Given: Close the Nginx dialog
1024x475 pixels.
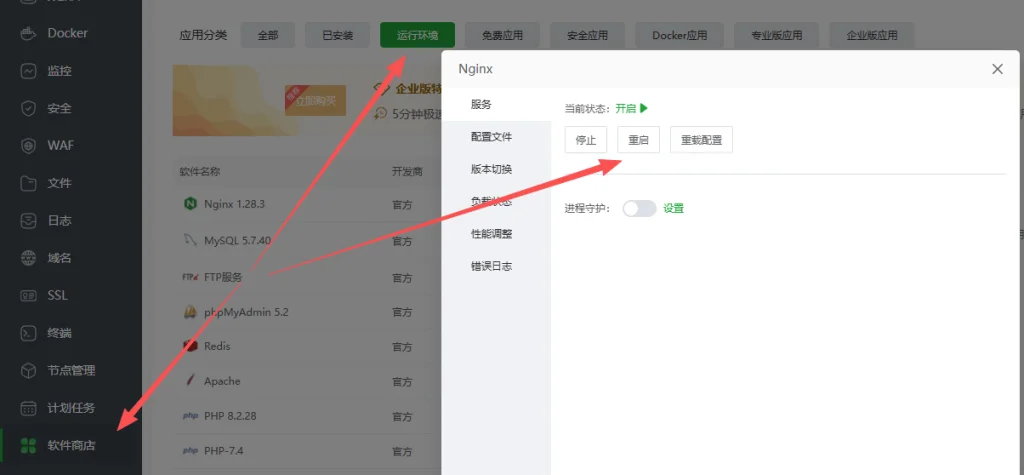Looking at the screenshot, I should [997, 69].
